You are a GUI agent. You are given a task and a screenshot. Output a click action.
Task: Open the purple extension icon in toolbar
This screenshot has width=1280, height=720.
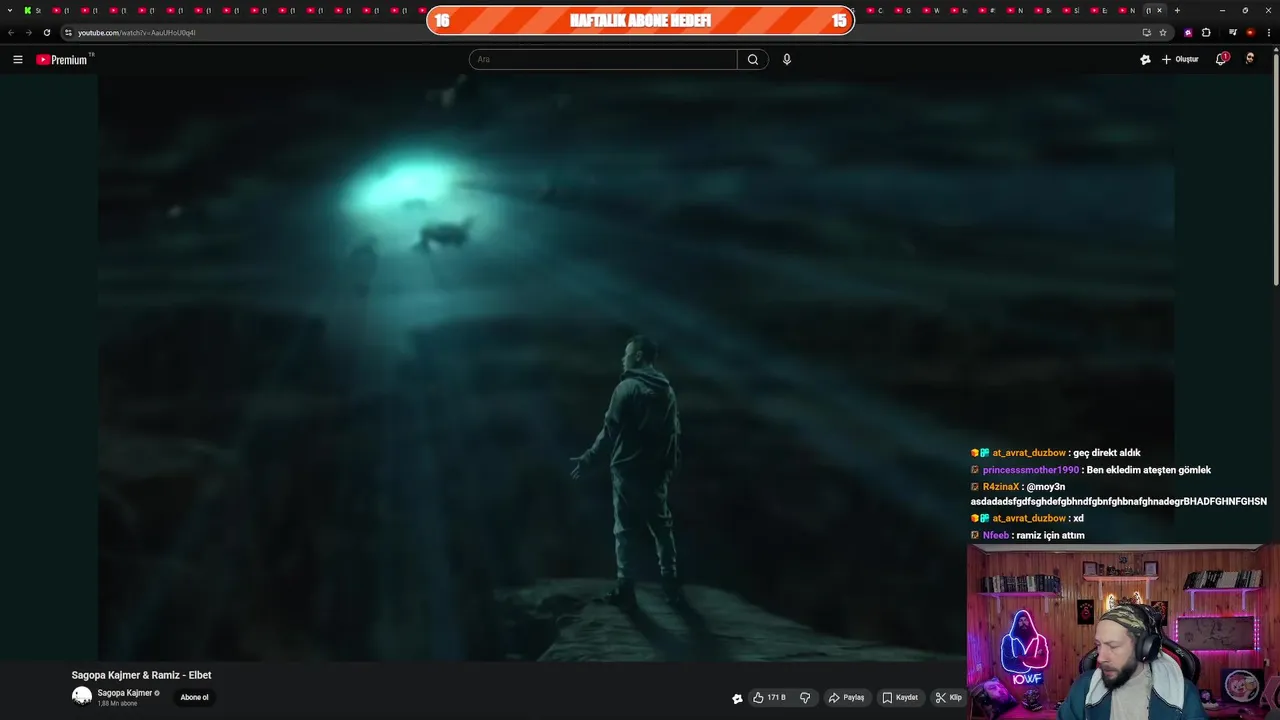click(1188, 32)
